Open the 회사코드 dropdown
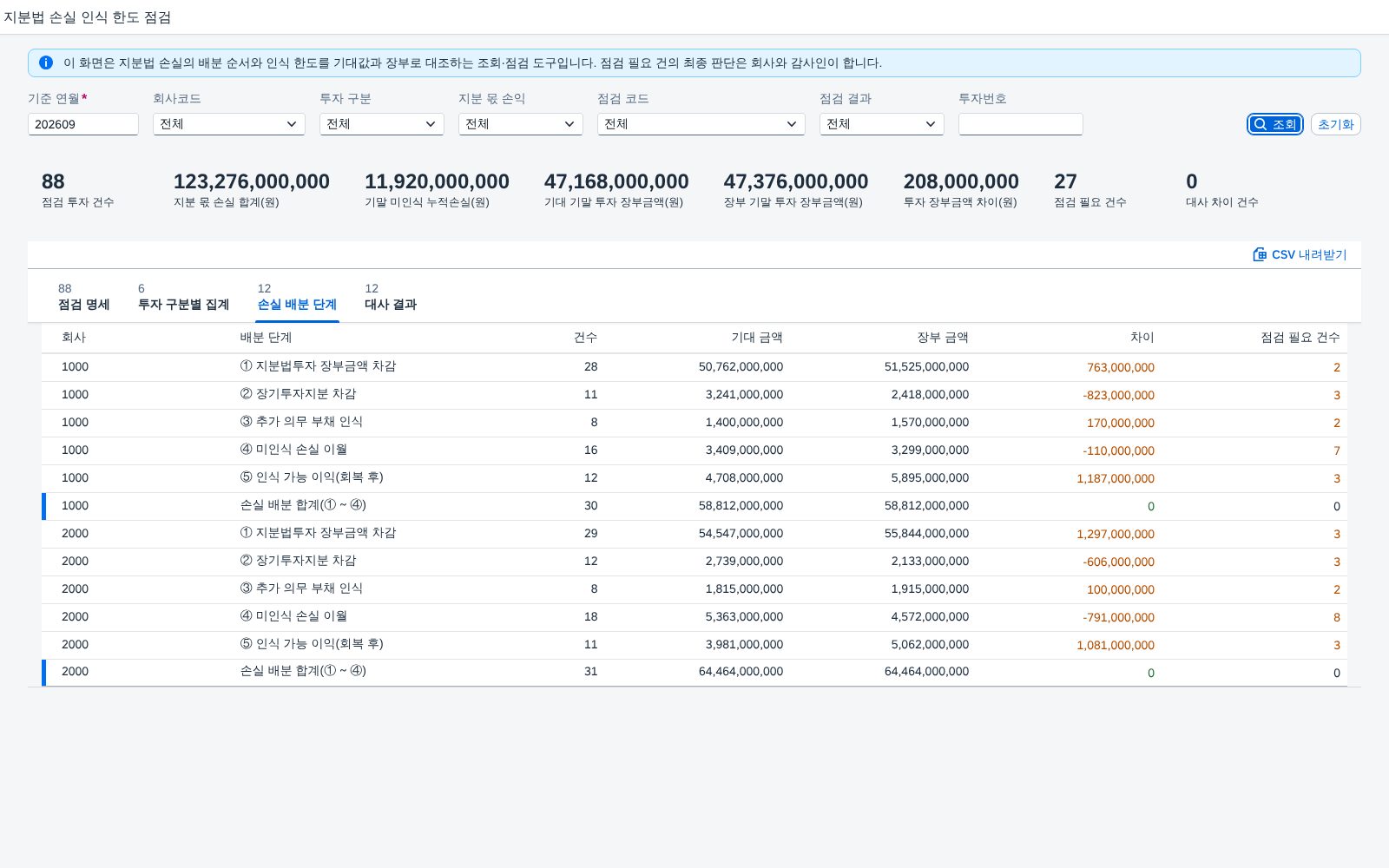The height and width of the screenshot is (868, 1389). 229,124
